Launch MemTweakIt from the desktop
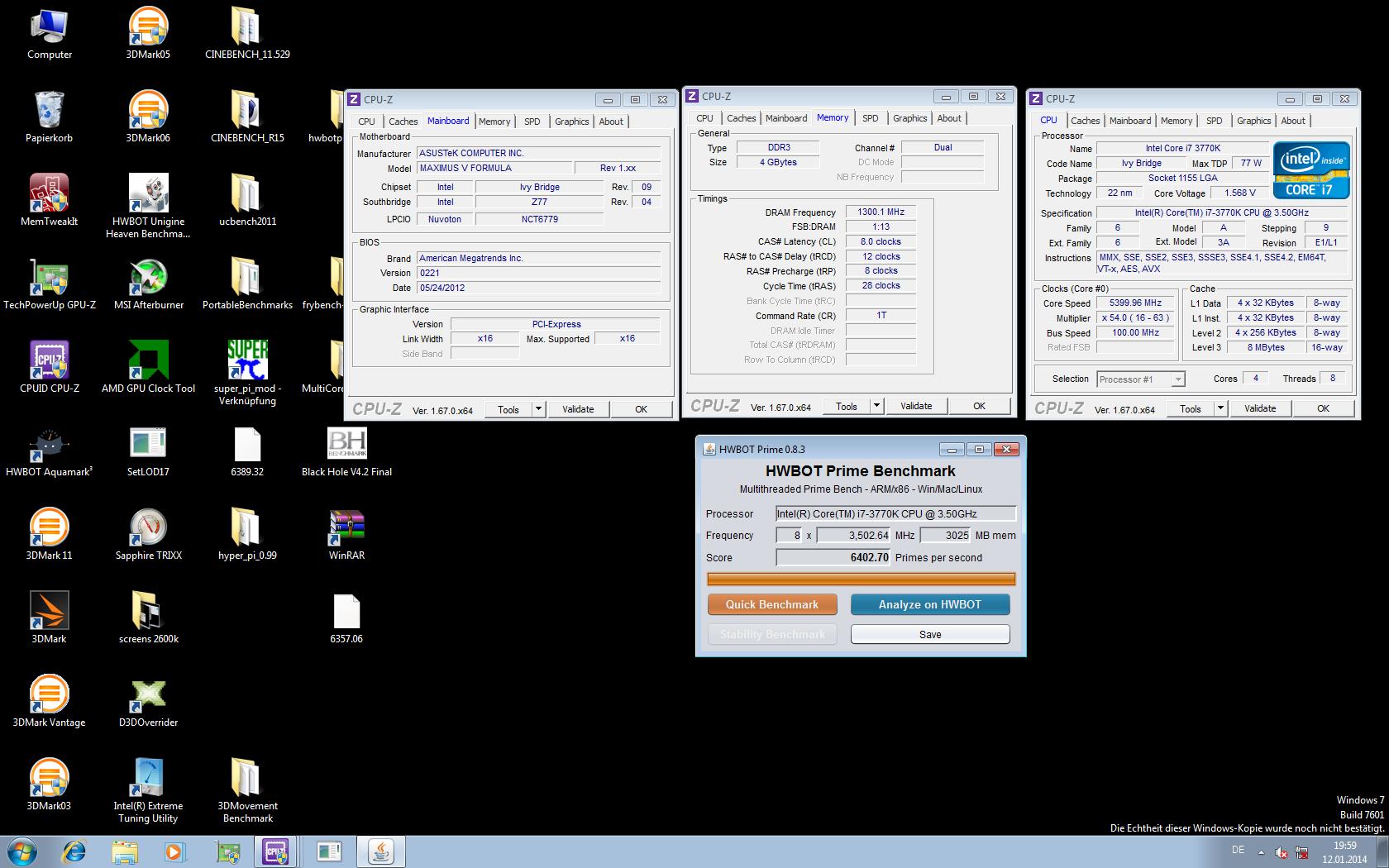Viewport: 1389px width, 868px height. pyautogui.click(x=50, y=201)
